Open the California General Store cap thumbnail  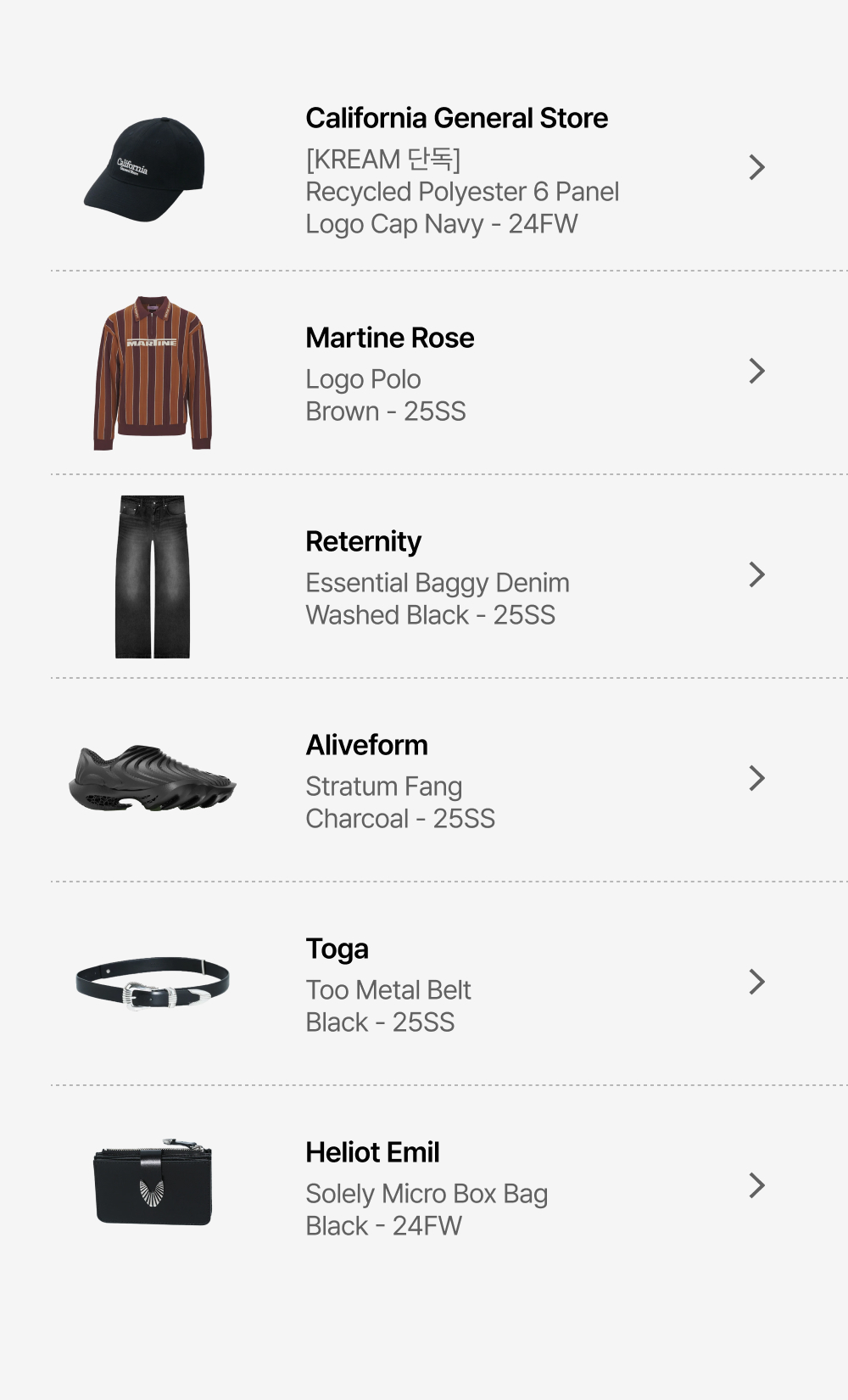tap(146, 169)
